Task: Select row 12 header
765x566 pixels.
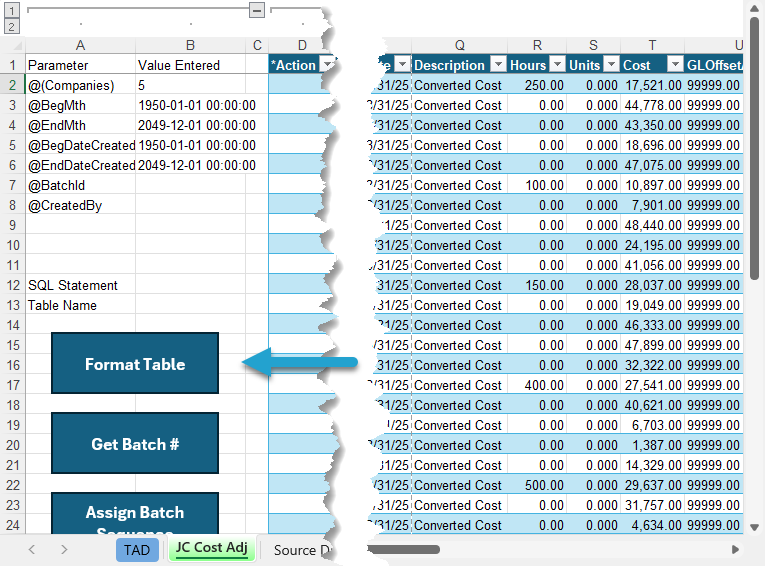Action: [x=13, y=285]
